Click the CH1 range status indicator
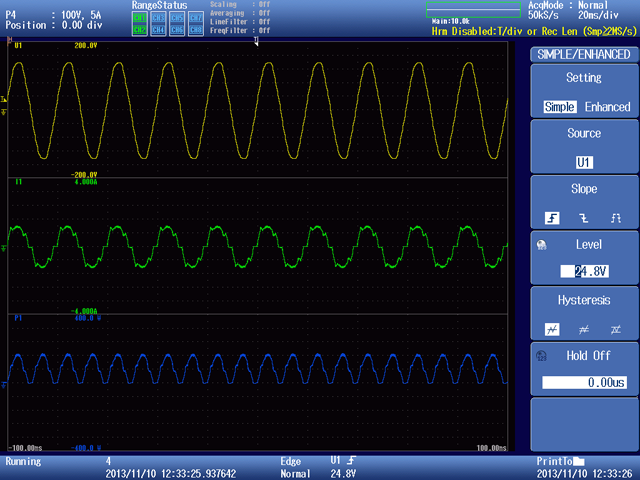The width and height of the screenshot is (640, 480). 140,18
